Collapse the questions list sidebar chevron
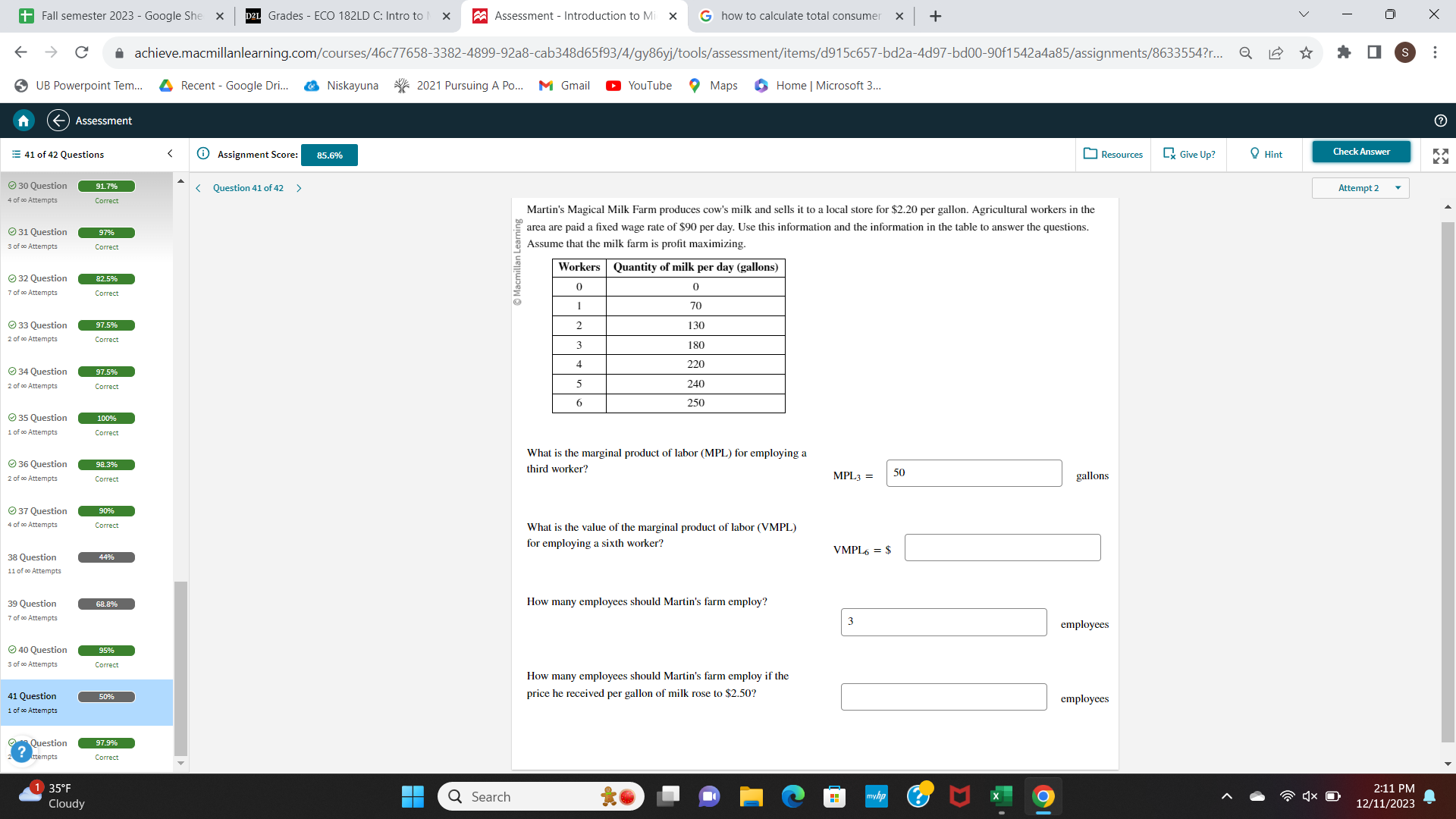The height and width of the screenshot is (819, 1456). coord(170,154)
